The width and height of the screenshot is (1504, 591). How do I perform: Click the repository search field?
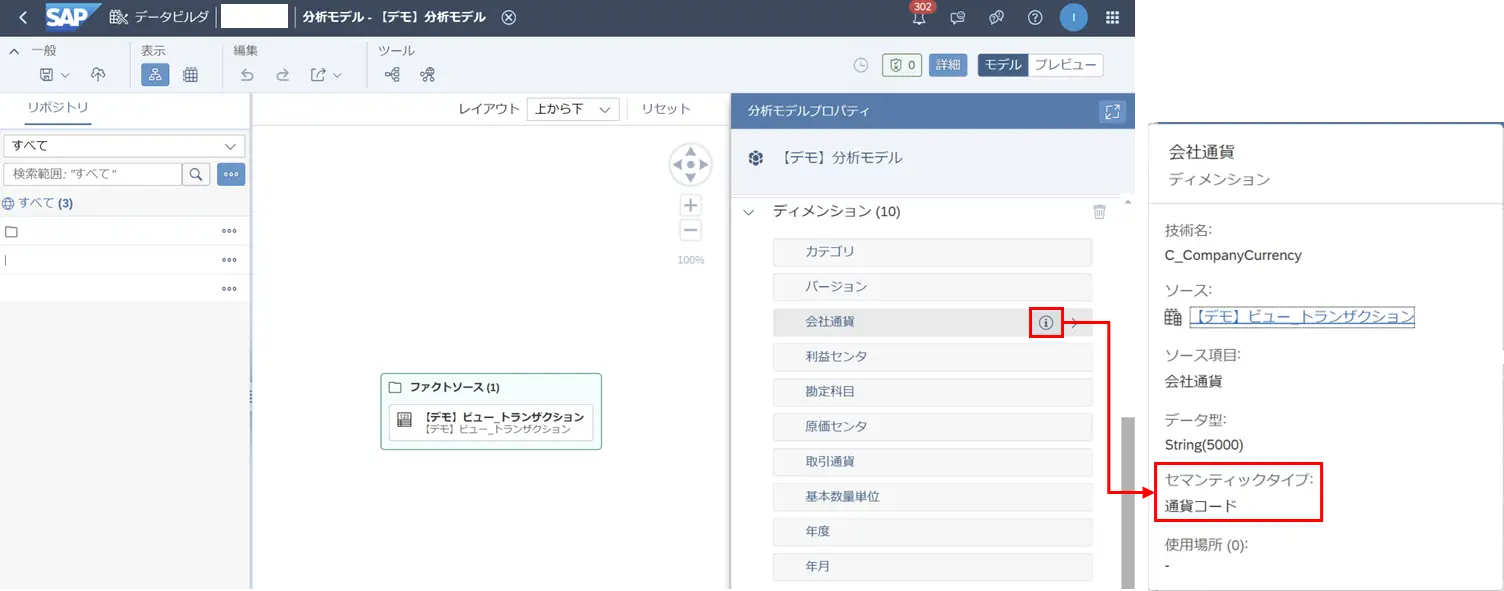[x=93, y=175]
